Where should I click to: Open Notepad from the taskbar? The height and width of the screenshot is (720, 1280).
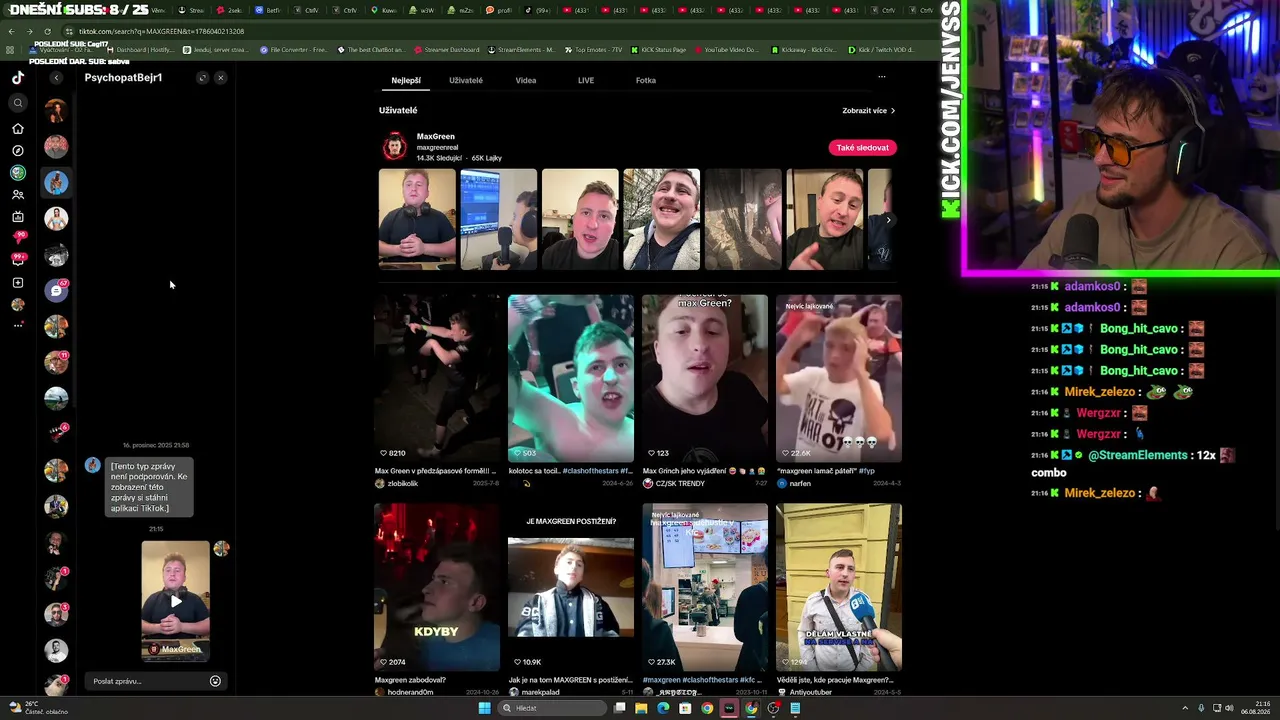(x=795, y=708)
